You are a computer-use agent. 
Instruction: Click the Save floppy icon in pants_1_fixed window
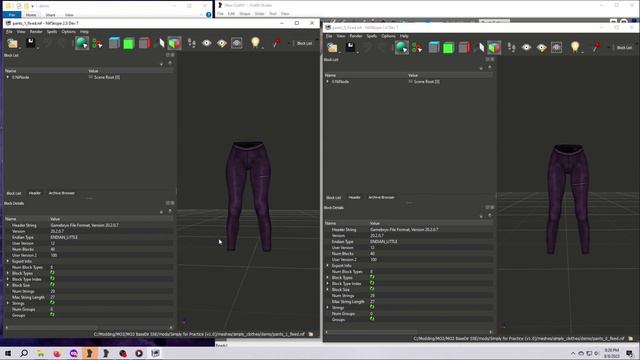click(31, 42)
